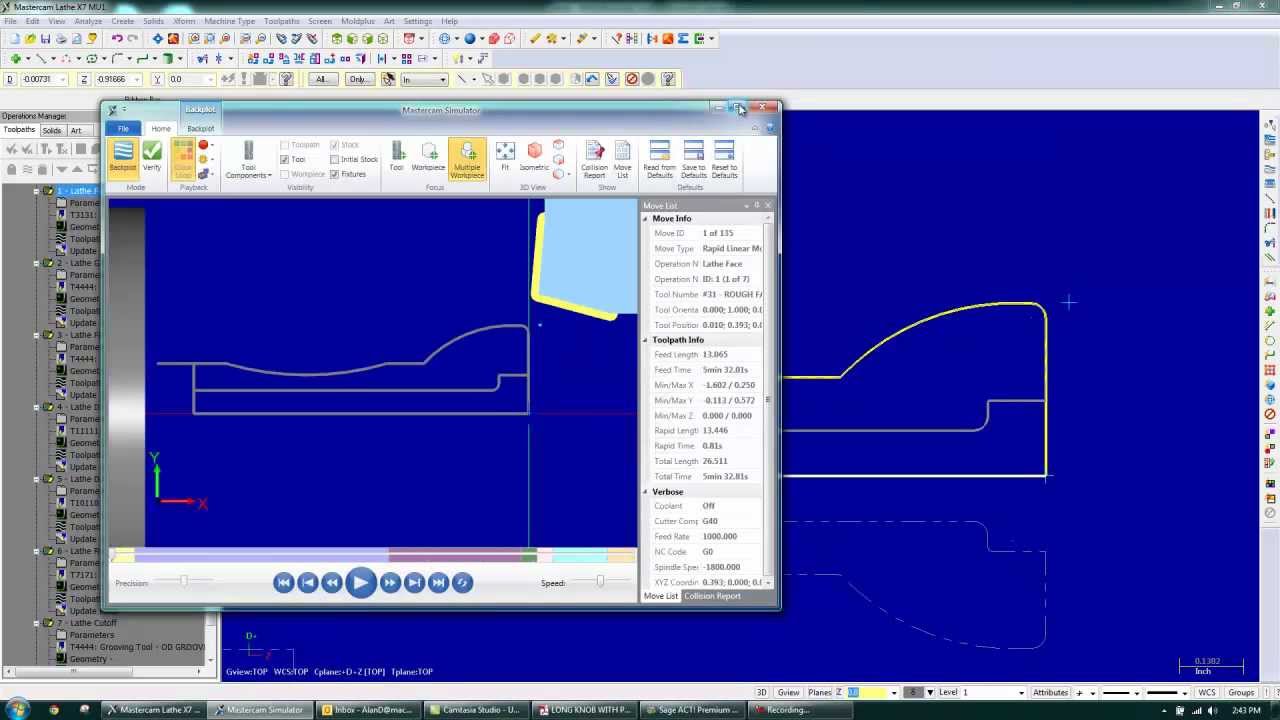Select the Backplot ribbon tab below title
The image size is (1280, 720).
pos(200,128)
